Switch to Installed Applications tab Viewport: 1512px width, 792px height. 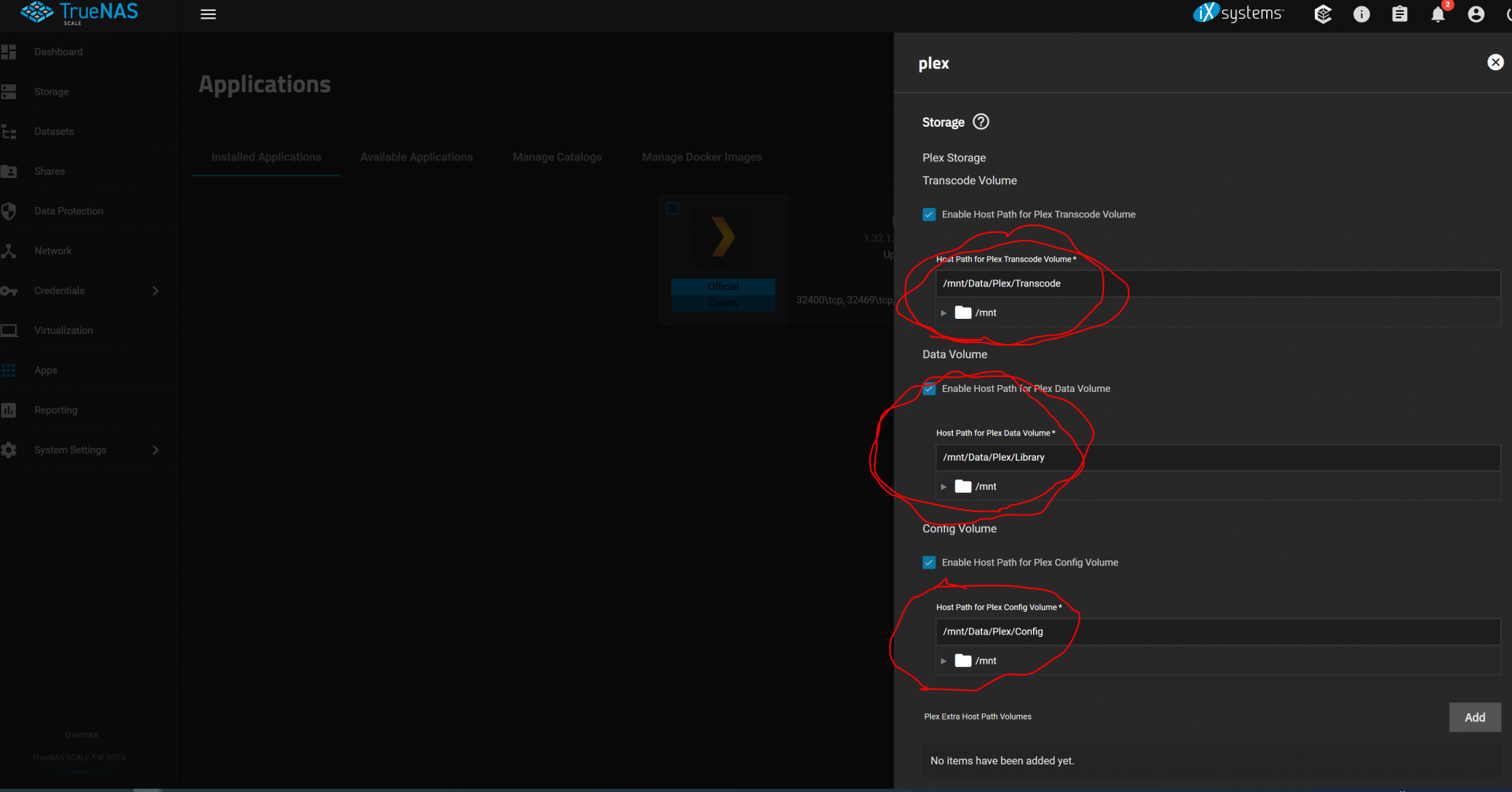pyautogui.click(x=266, y=157)
